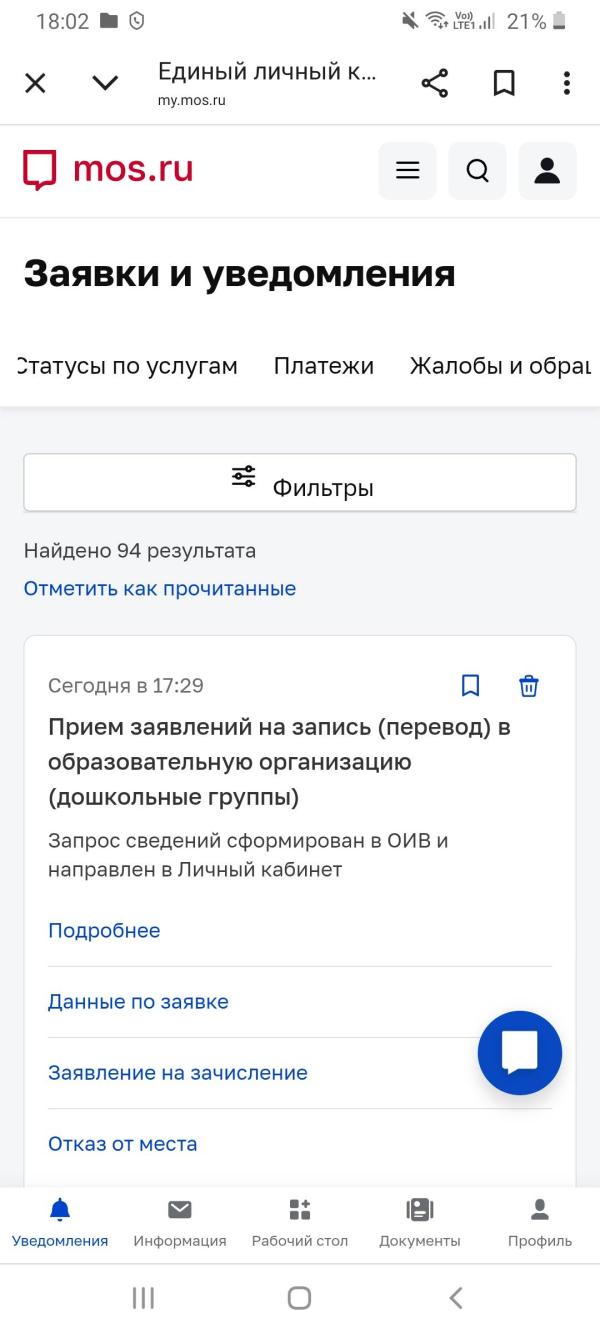The height and width of the screenshot is (1332, 600).
Task: Click Отметить как прочитанные link
Action: 160,589
